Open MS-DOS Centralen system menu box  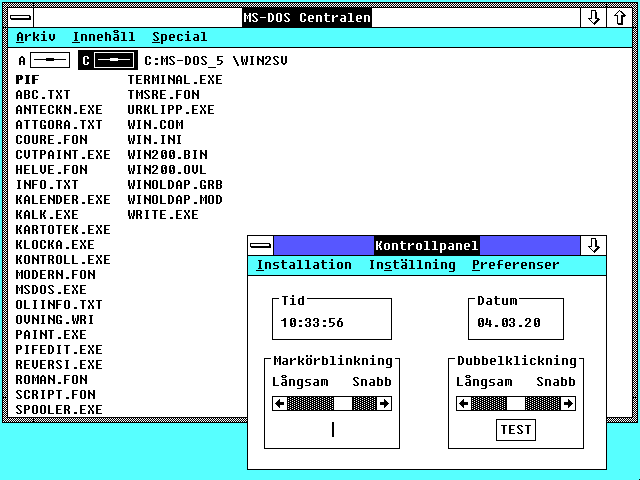21,18
